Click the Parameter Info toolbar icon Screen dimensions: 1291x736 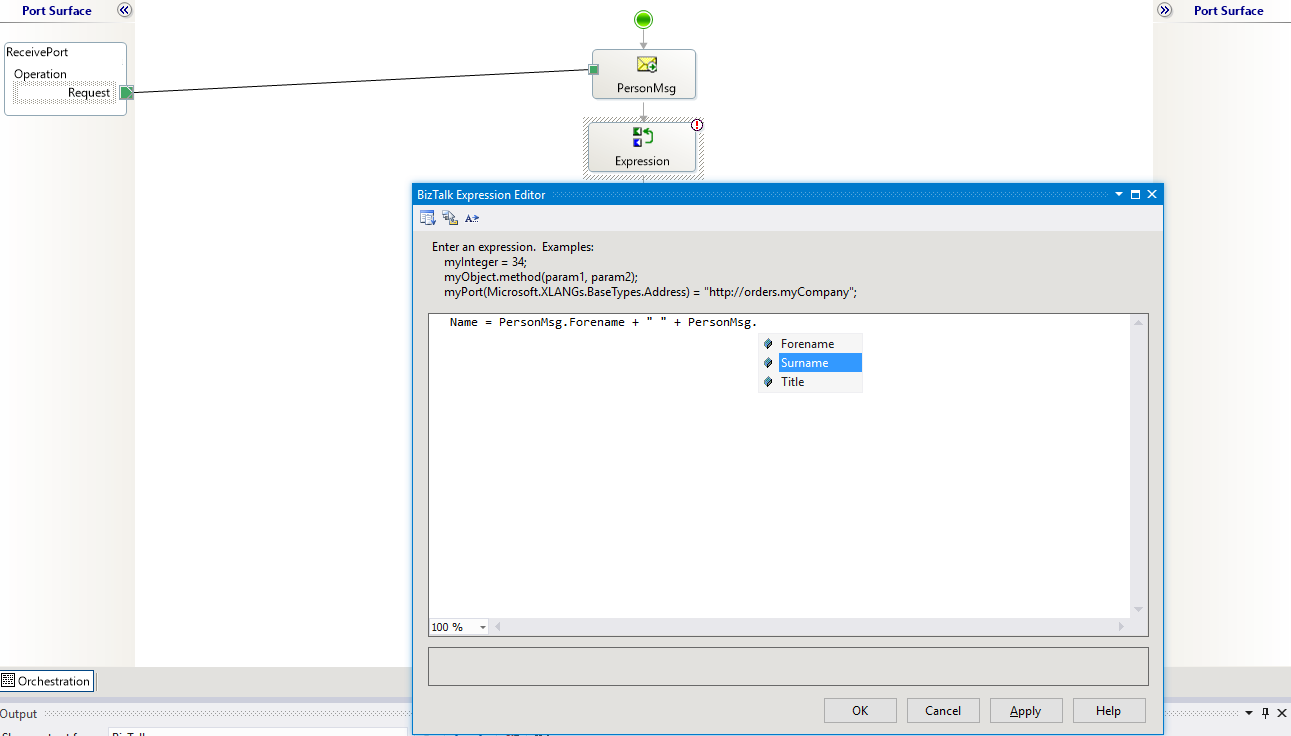pyautogui.click(x=450, y=218)
